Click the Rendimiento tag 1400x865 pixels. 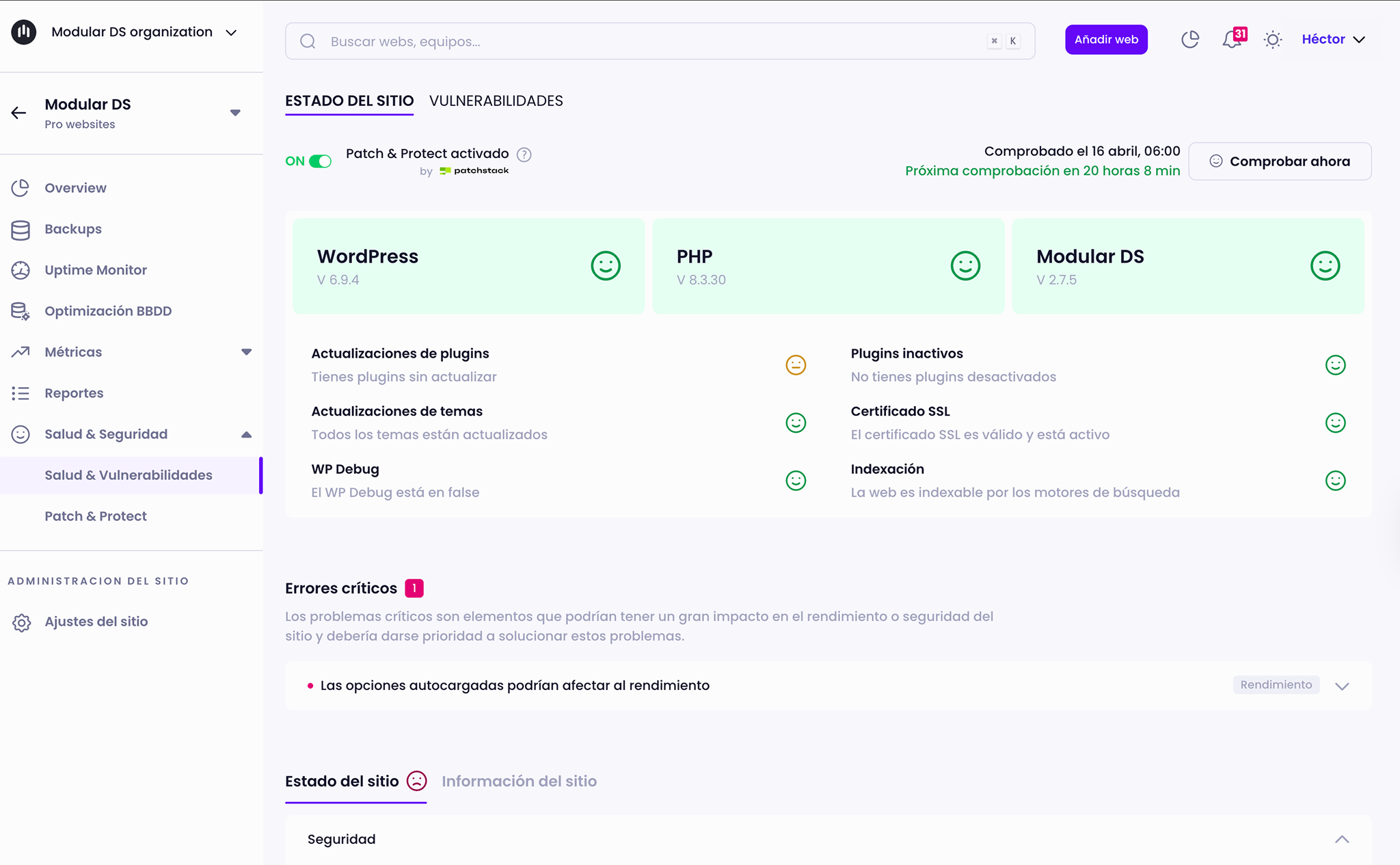tap(1276, 685)
